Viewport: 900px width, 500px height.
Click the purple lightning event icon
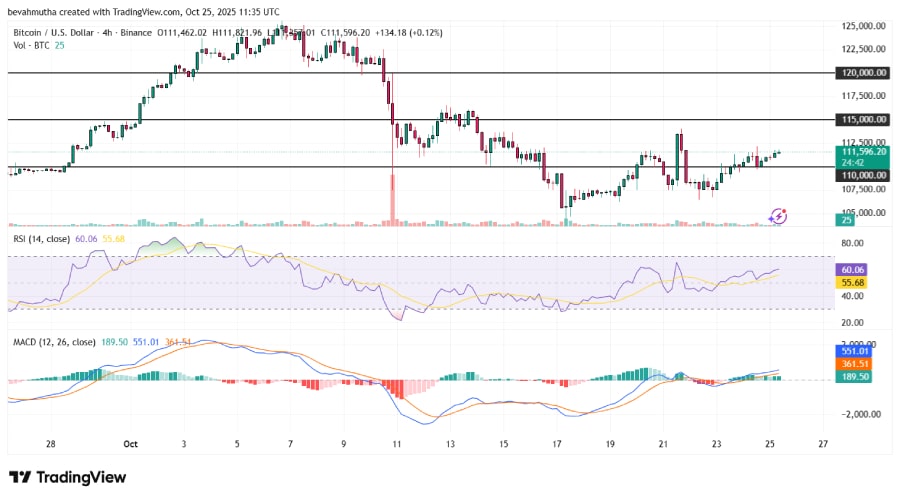tap(777, 215)
